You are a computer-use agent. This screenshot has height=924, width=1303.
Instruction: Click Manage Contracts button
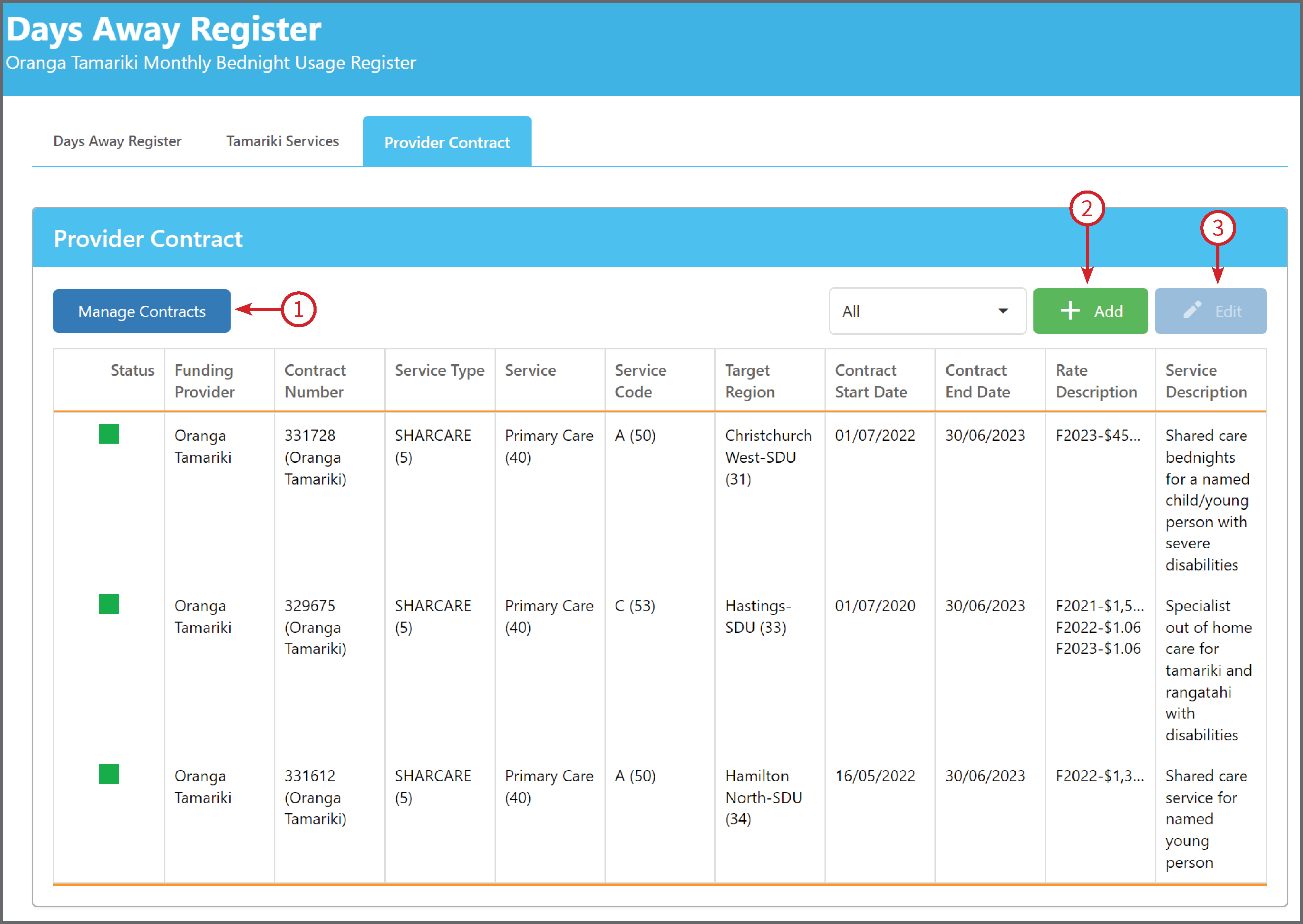142,311
